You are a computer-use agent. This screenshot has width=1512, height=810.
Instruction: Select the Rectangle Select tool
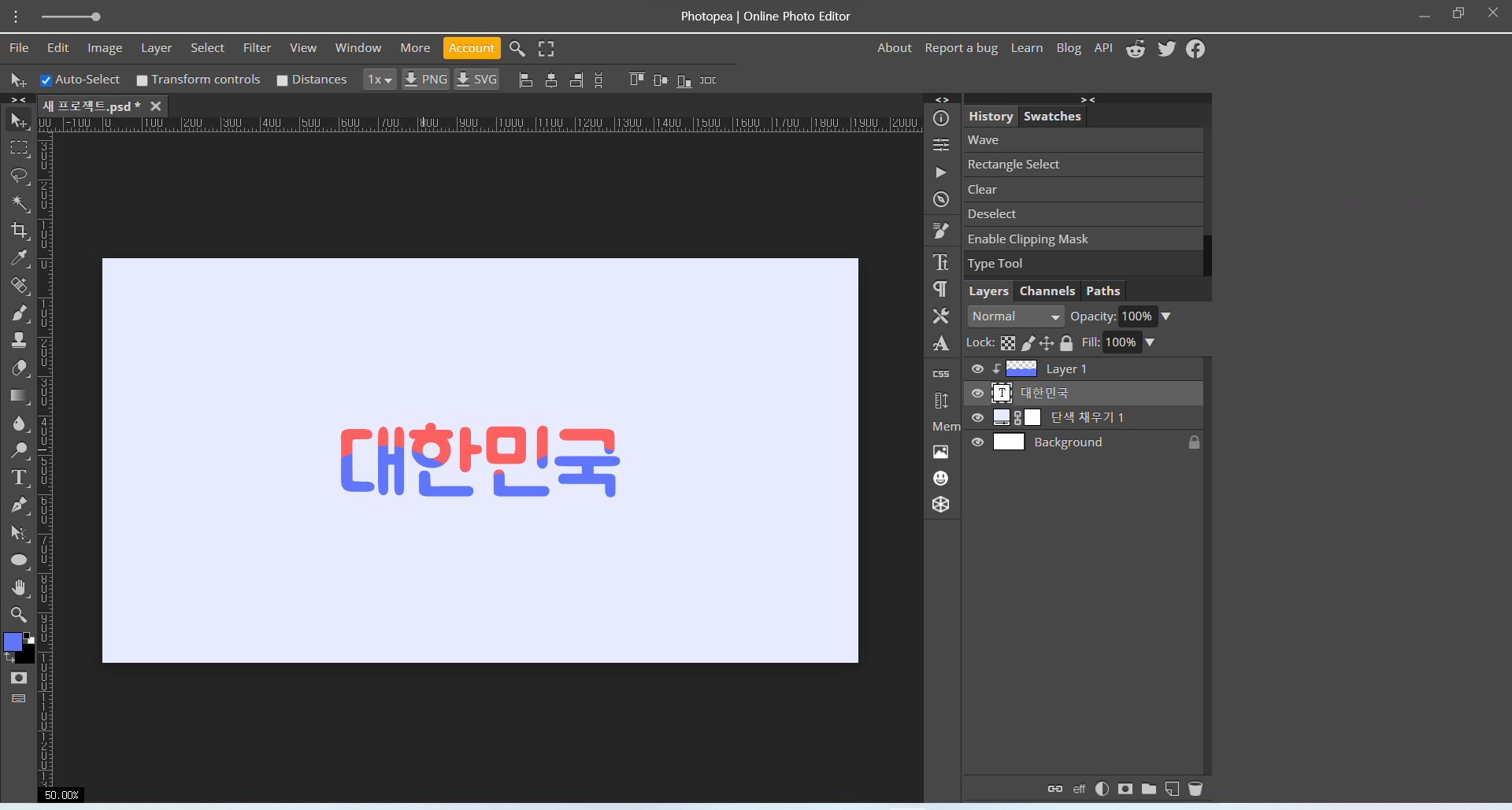19,148
